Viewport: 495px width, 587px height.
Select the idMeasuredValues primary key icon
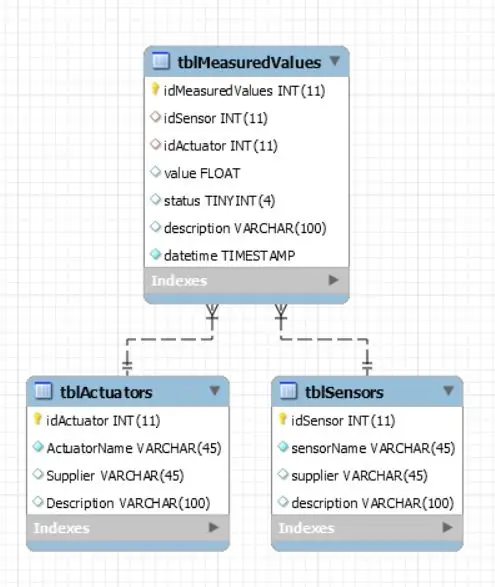point(155,89)
